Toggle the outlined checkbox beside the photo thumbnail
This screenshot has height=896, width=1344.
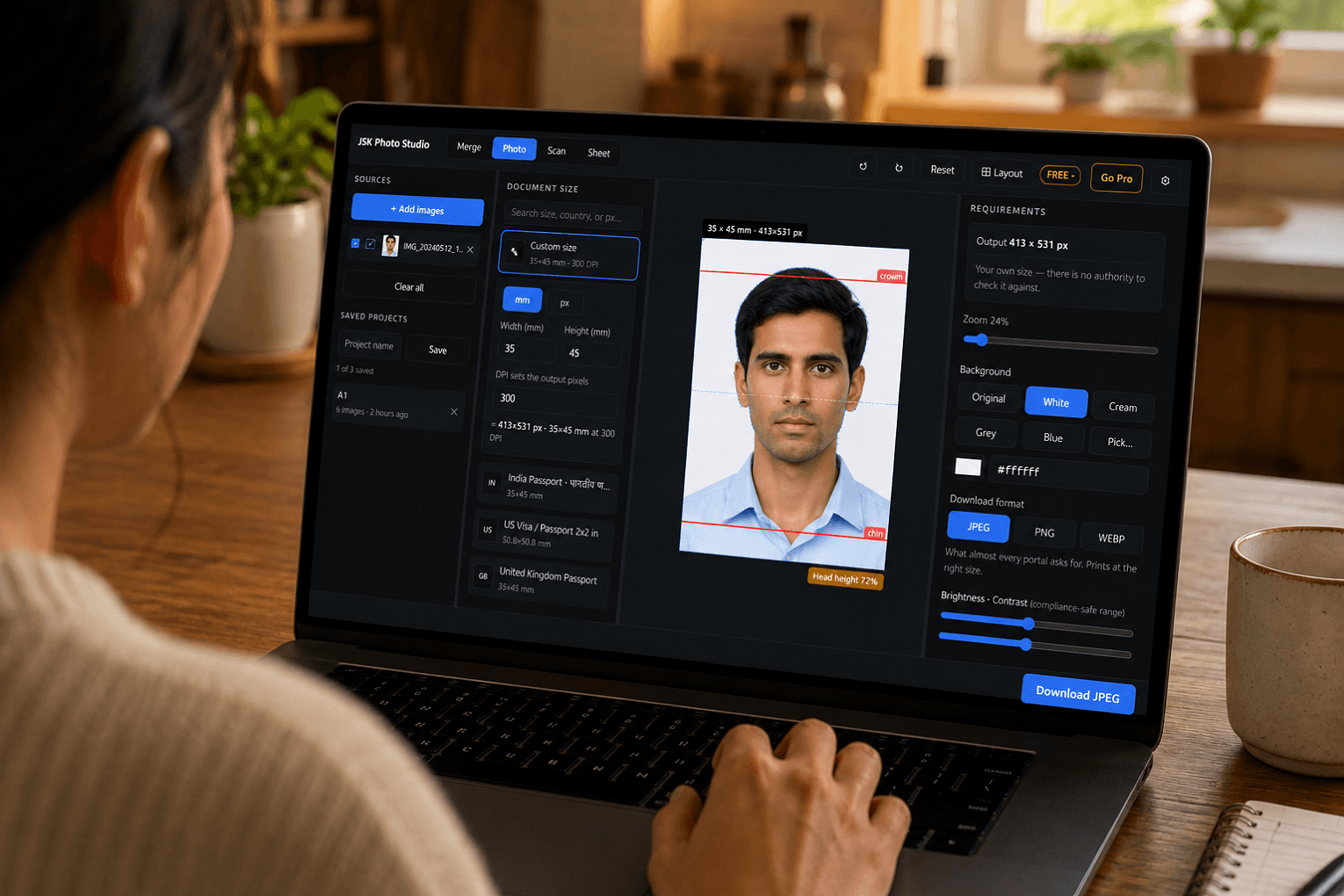pos(371,244)
